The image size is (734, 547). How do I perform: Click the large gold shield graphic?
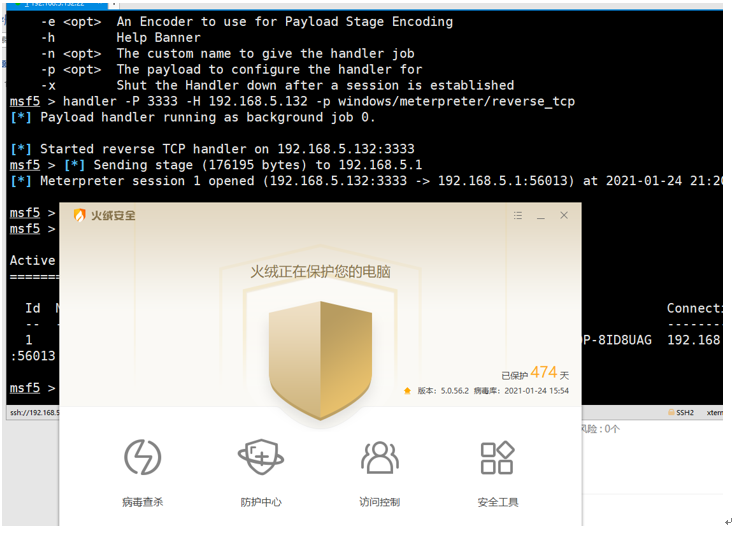tap(321, 360)
